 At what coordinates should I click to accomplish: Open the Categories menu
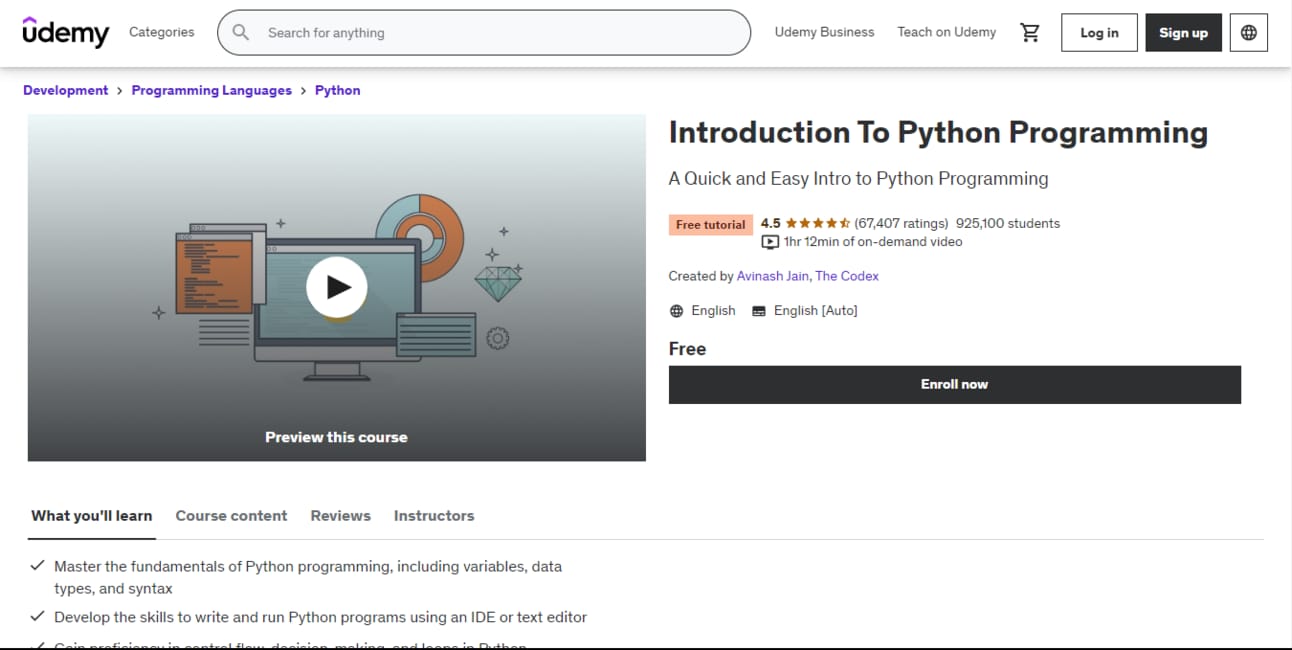click(x=162, y=32)
